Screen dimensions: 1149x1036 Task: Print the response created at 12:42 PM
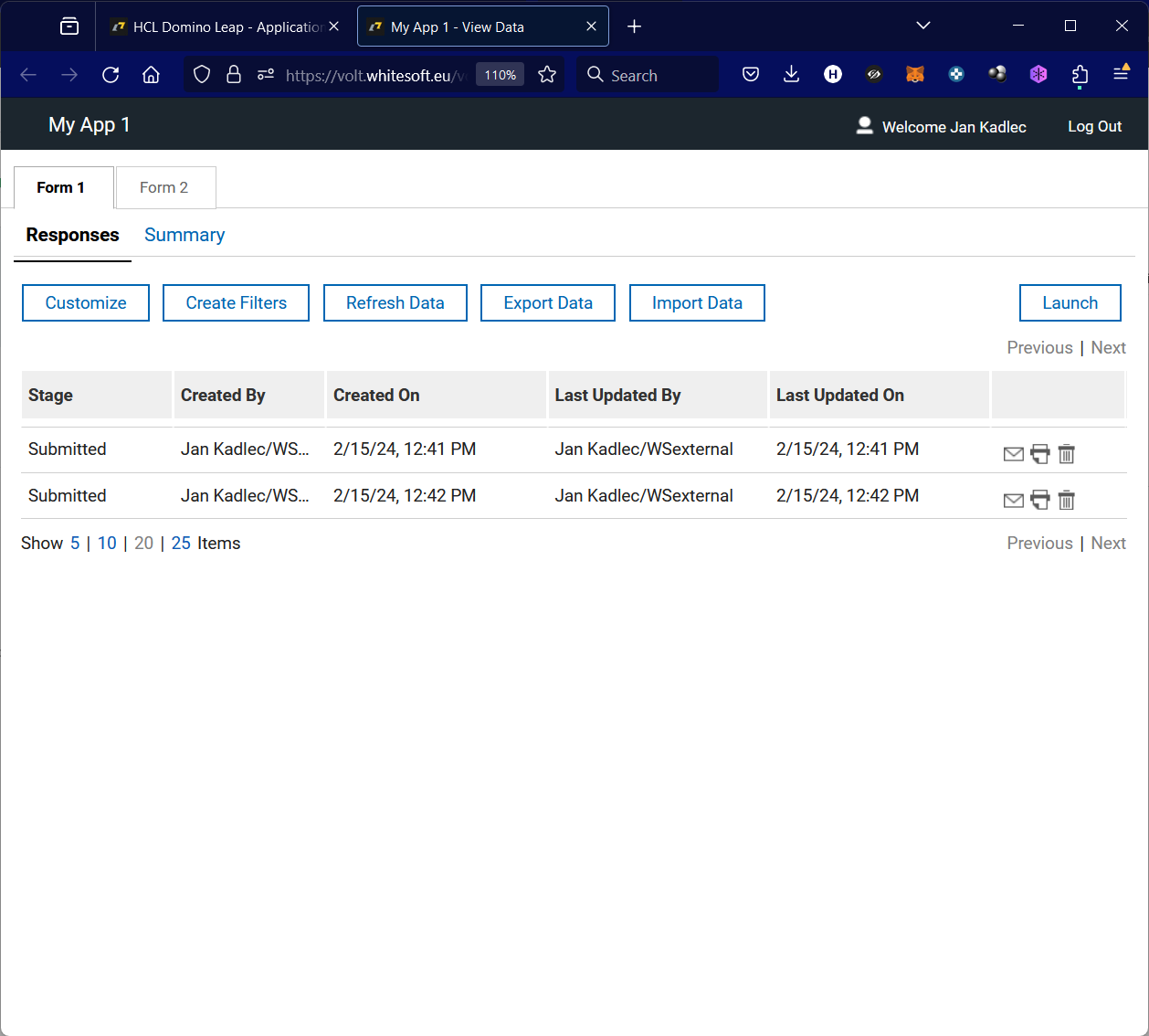[1040, 500]
